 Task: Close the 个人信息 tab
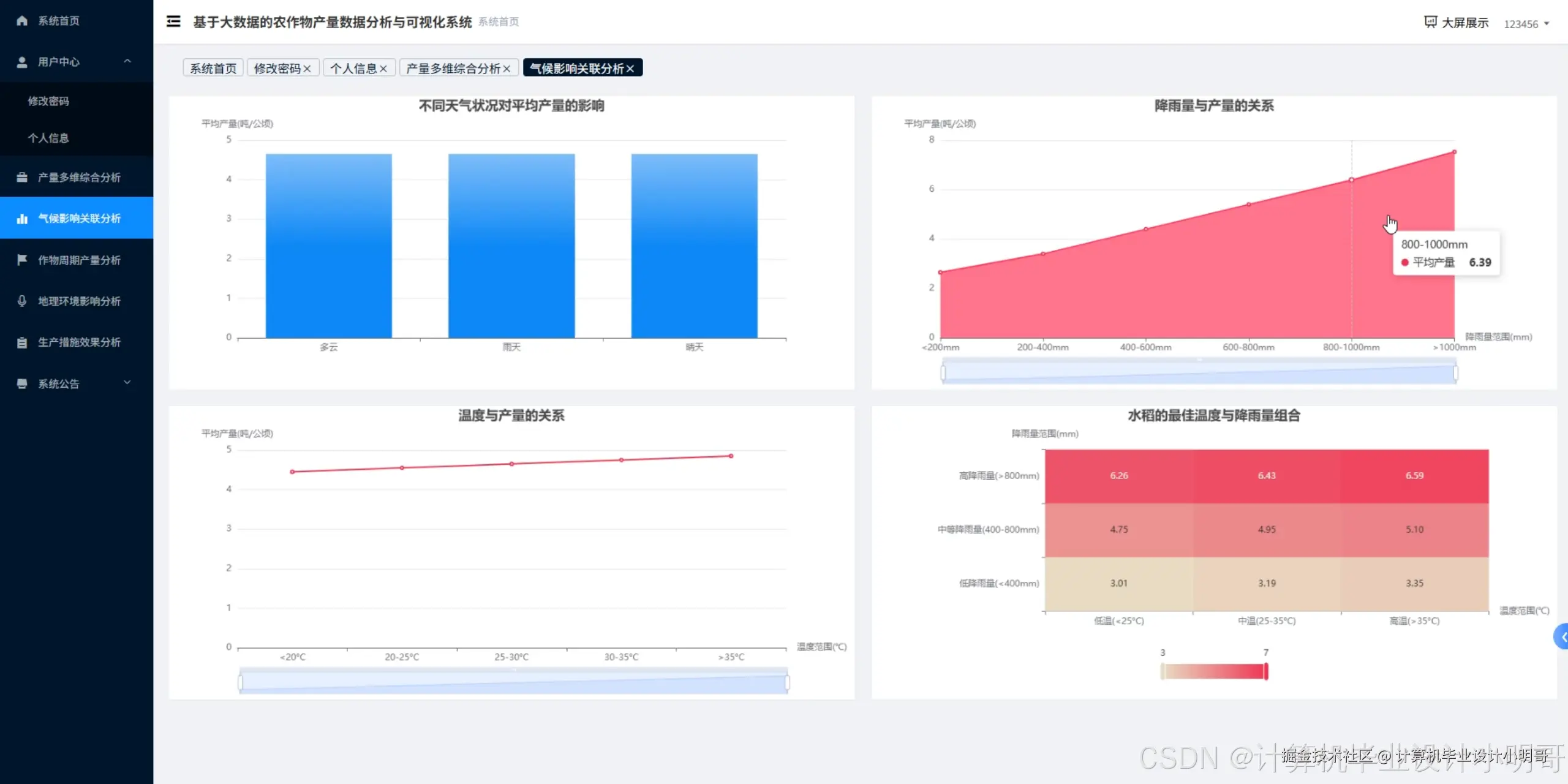pyautogui.click(x=383, y=69)
